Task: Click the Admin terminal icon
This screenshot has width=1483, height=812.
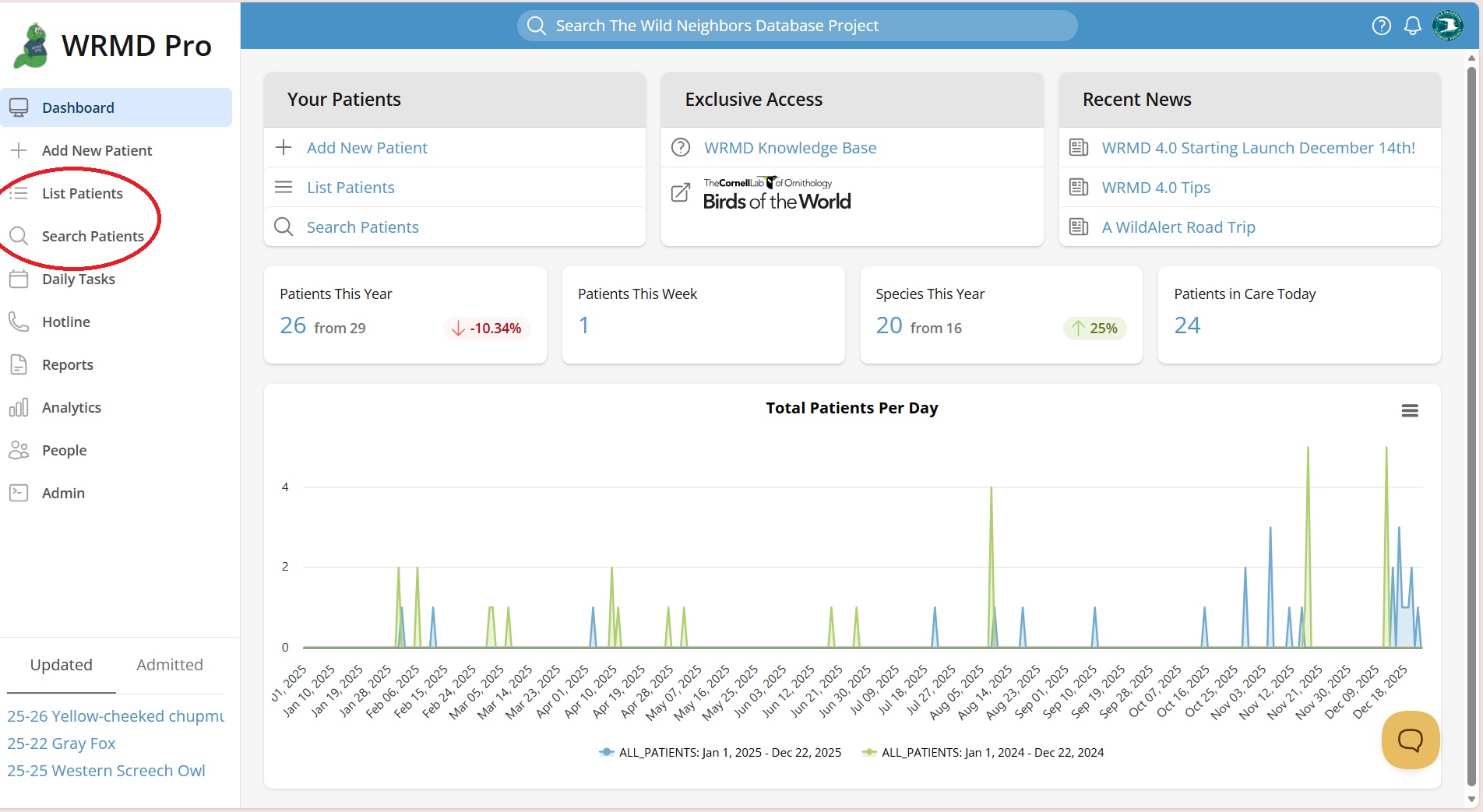Action: (x=19, y=493)
